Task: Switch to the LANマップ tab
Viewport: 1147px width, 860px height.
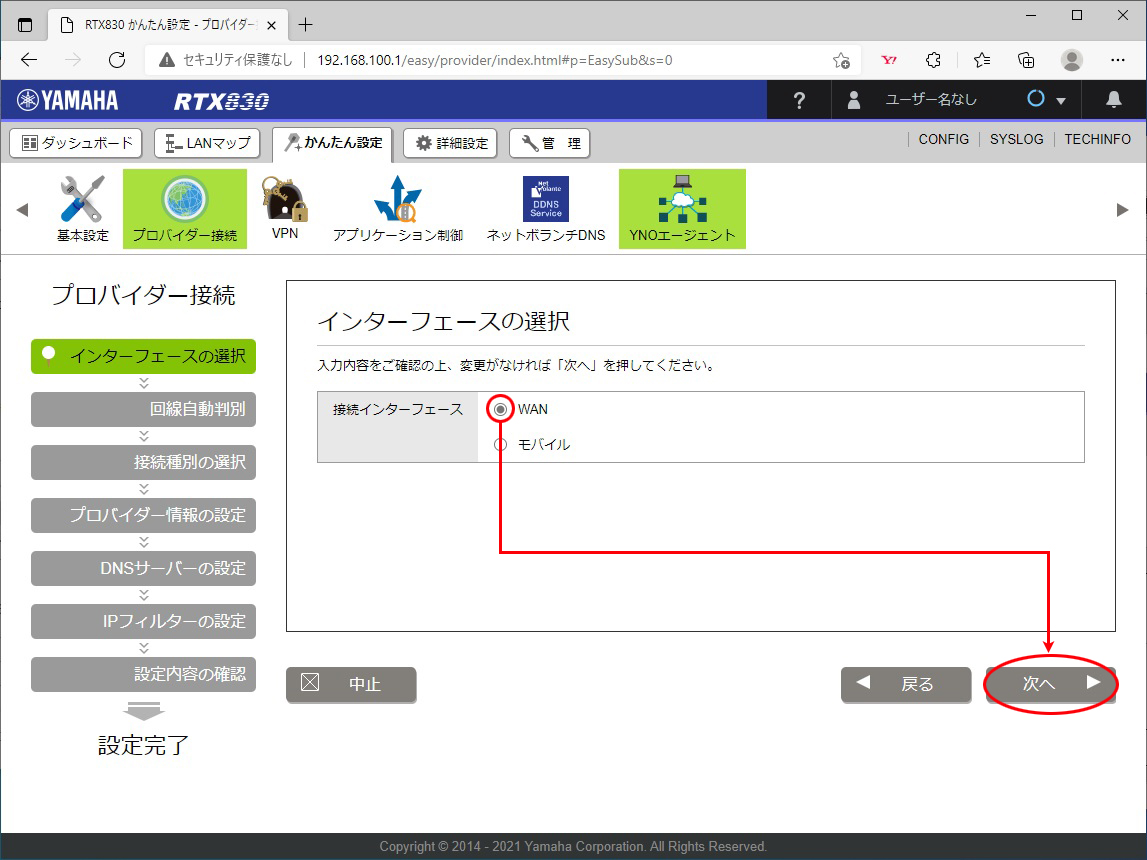Action: (207, 143)
